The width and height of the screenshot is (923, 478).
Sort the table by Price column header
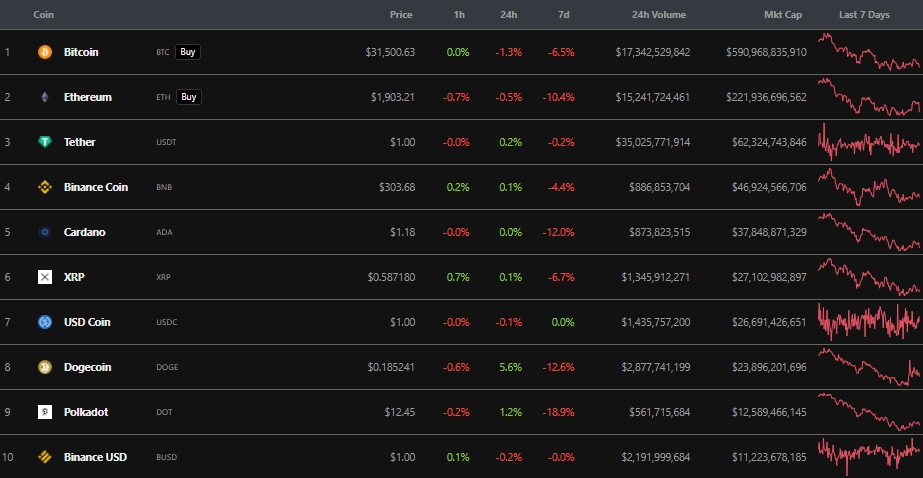402,15
